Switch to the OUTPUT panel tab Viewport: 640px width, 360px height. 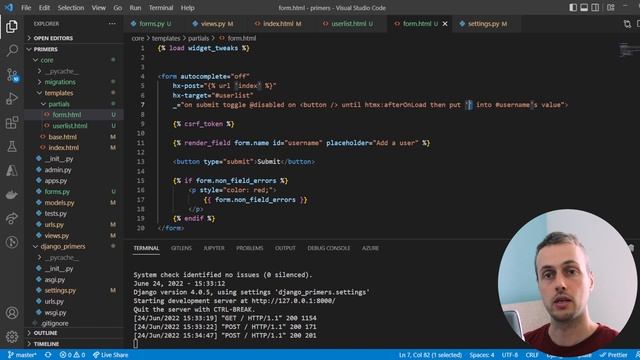[285, 248]
